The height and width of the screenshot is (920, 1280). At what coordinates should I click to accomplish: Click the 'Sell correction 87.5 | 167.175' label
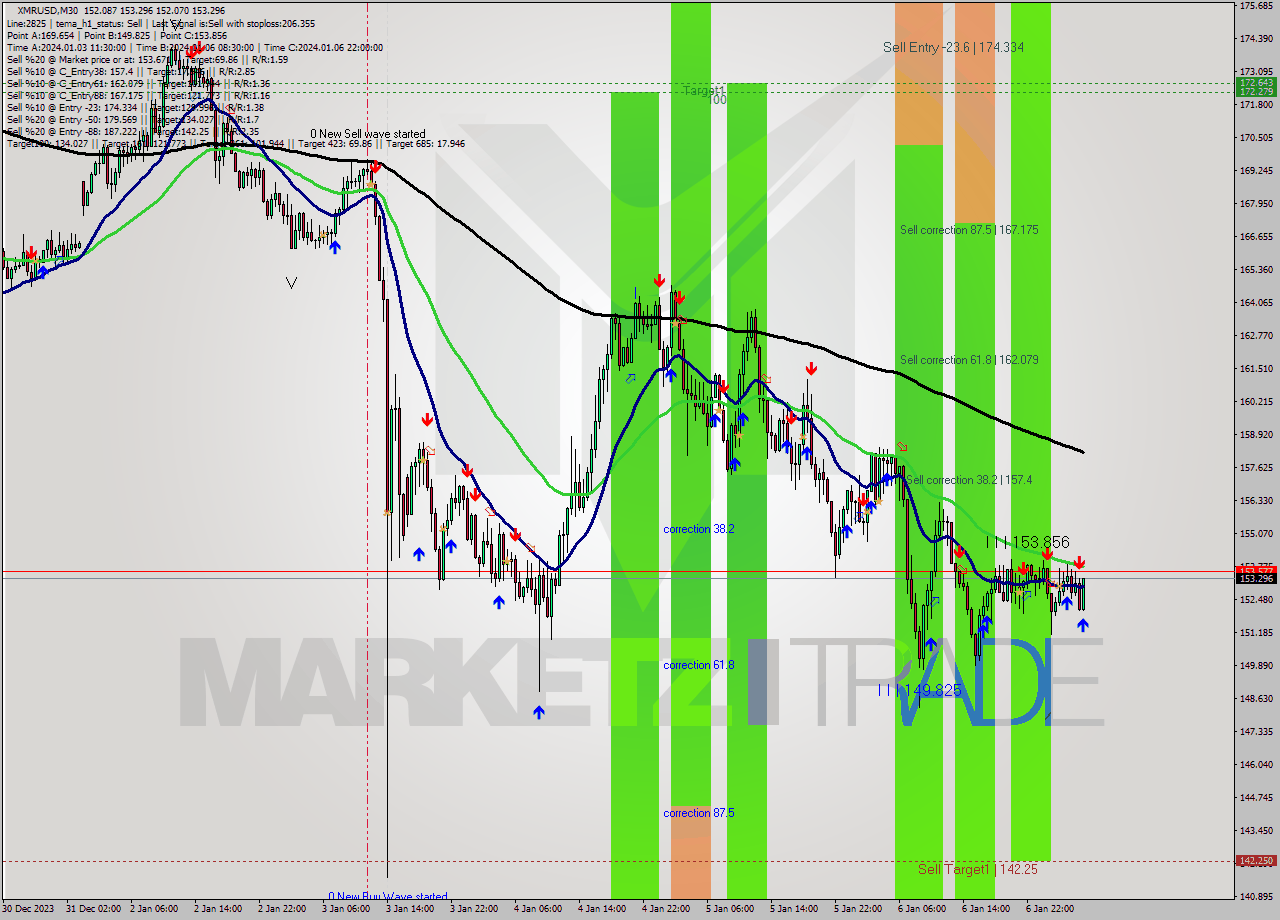pos(969,230)
